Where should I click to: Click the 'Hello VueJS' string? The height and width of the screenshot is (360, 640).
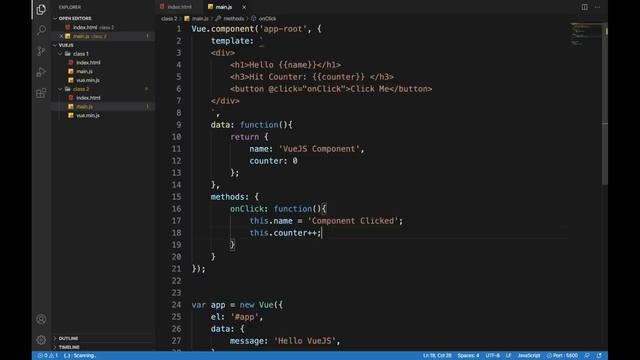coord(304,341)
